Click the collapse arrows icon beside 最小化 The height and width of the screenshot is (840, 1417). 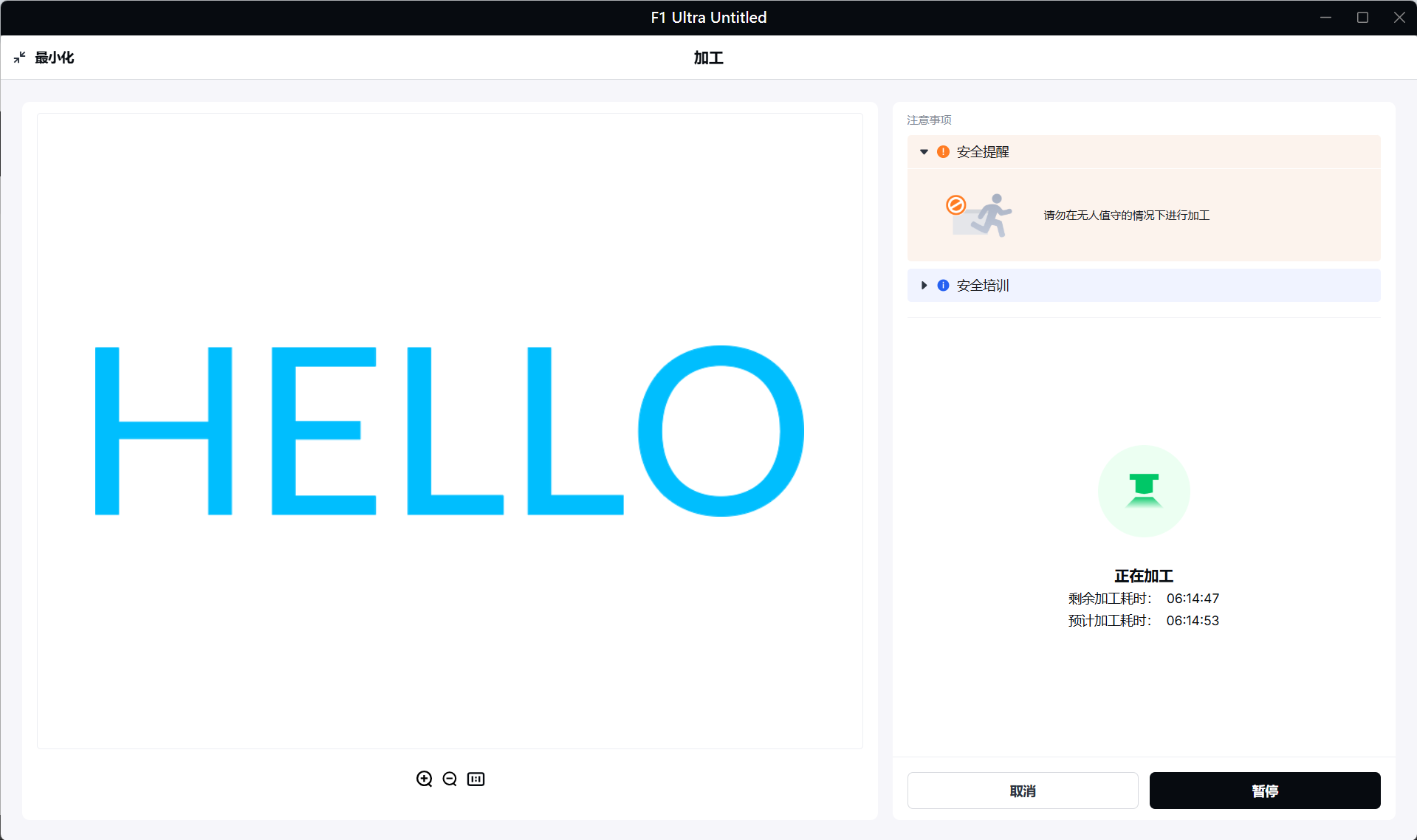(20, 58)
